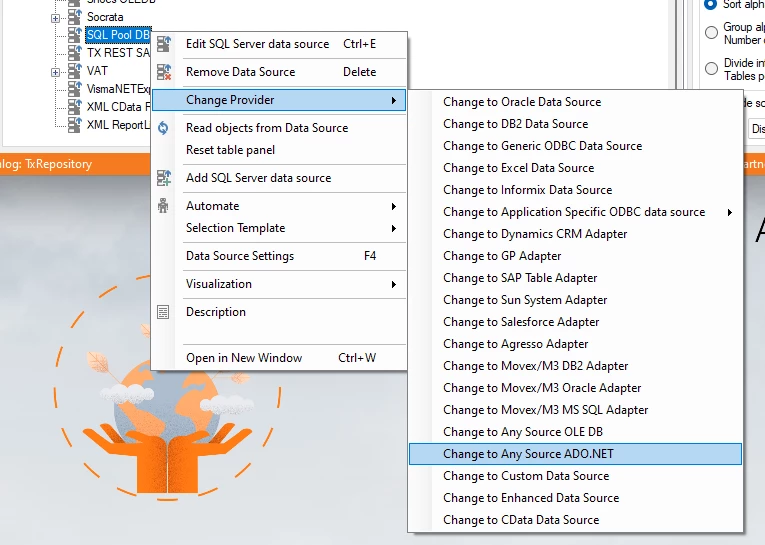This screenshot has width=765, height=545.
Task: Select Change to Excel Data Source
Action: coord(575,168)
